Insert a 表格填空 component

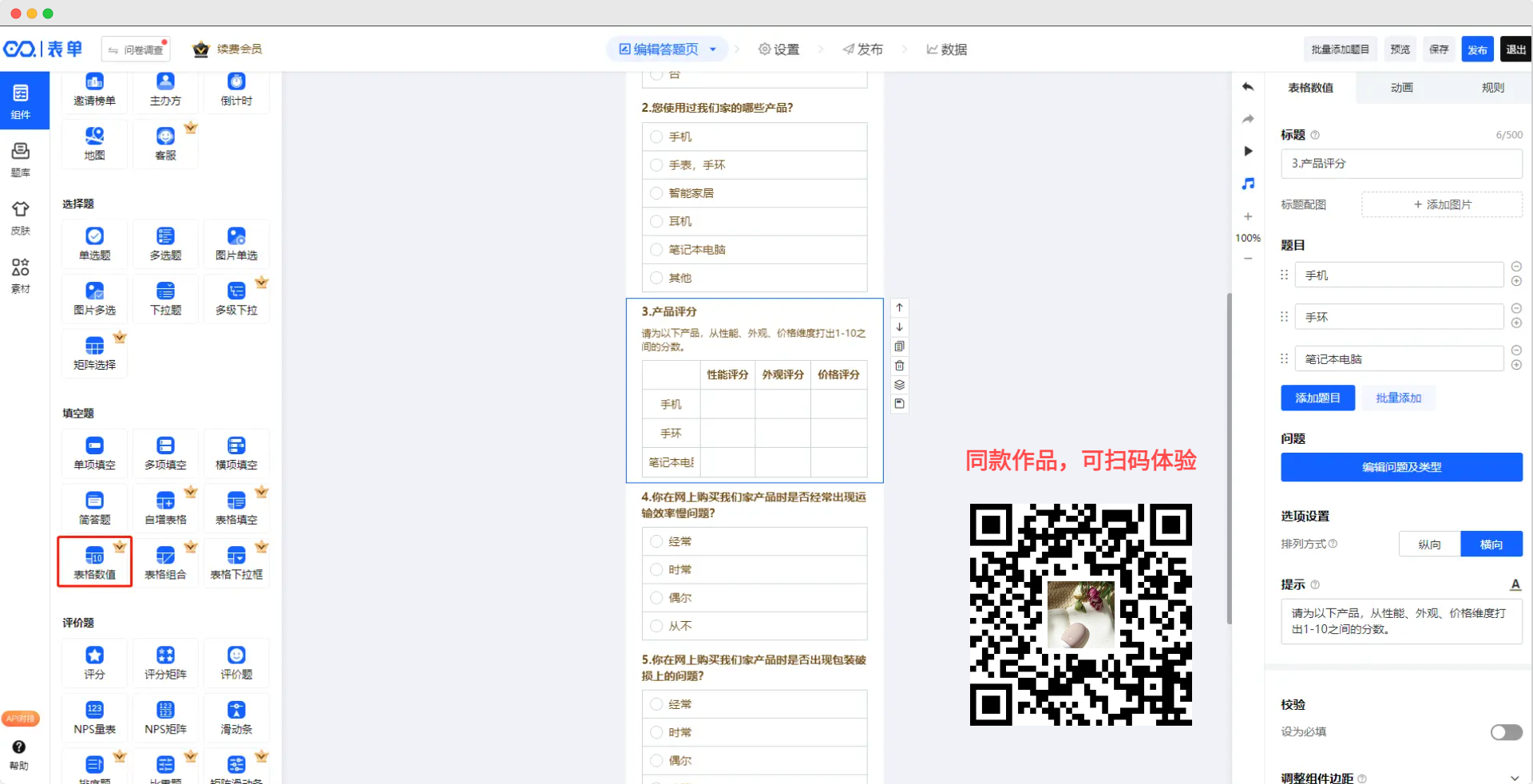click(x=236, y=509)
